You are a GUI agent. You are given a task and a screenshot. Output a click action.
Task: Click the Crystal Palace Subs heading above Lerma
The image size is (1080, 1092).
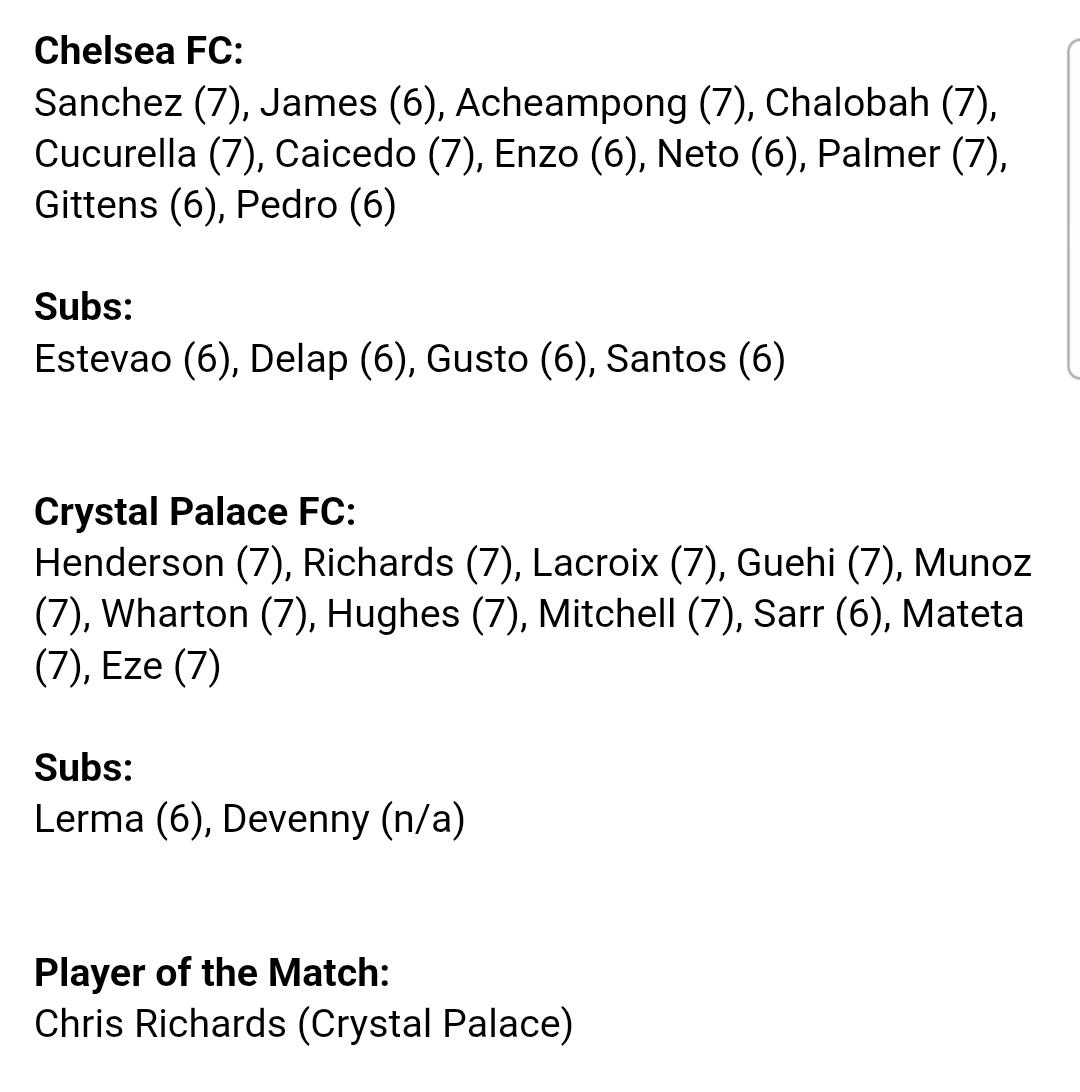84,767
